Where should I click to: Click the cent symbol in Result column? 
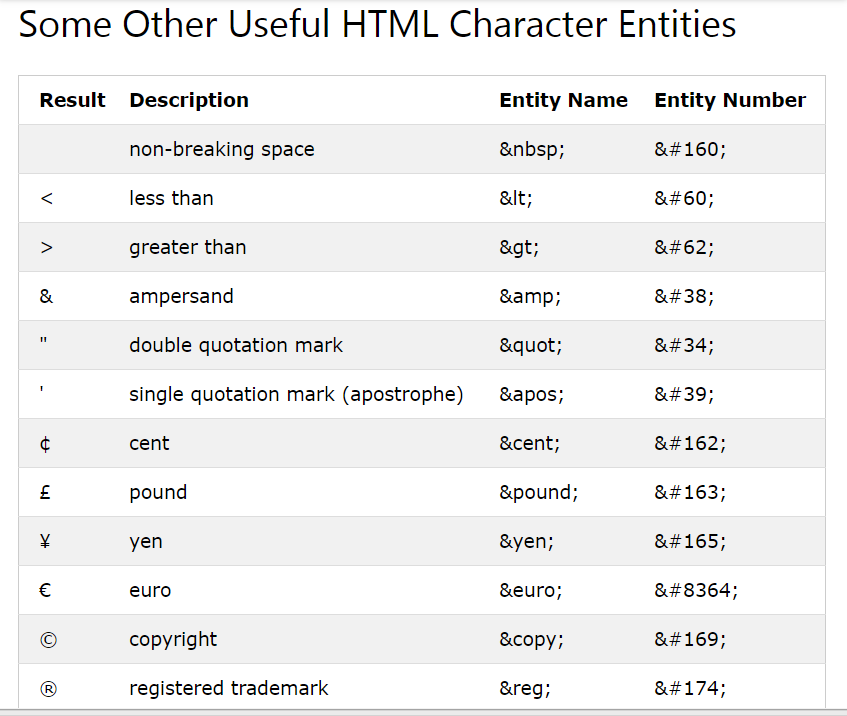pos(45,443)
